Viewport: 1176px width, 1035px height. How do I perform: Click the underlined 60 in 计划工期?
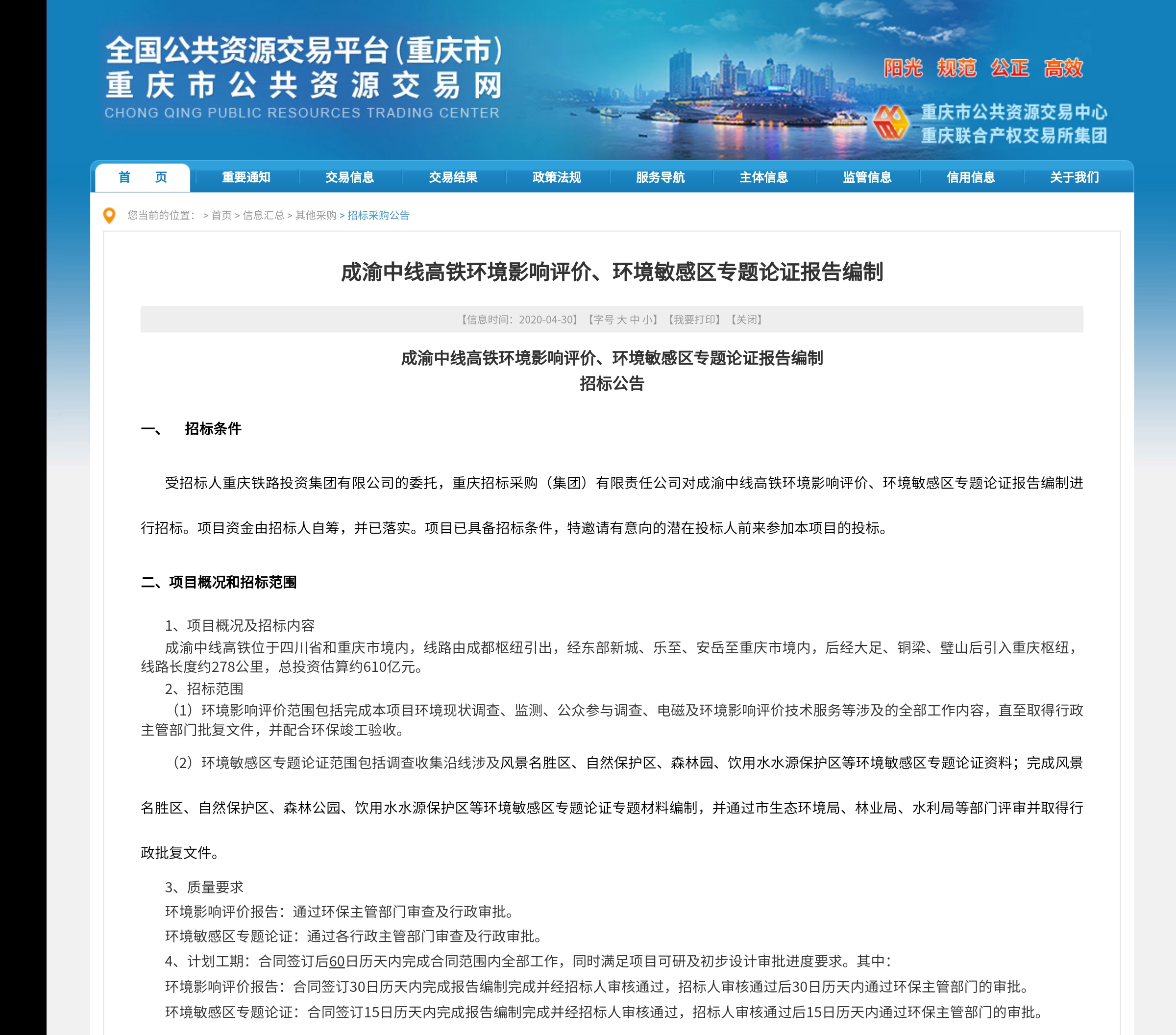[x=337, y=961]
